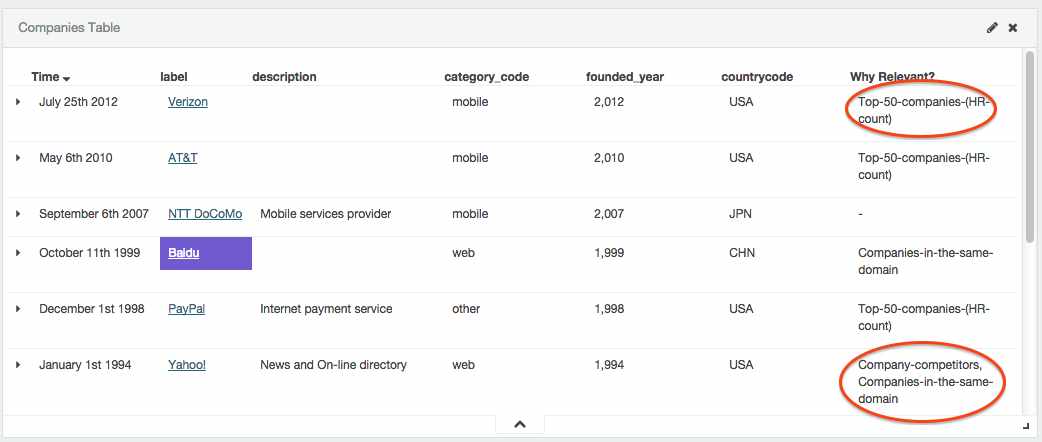Sort by the category_code column header
This screenshot has height=442, width=1042.
tap(486, 76)
